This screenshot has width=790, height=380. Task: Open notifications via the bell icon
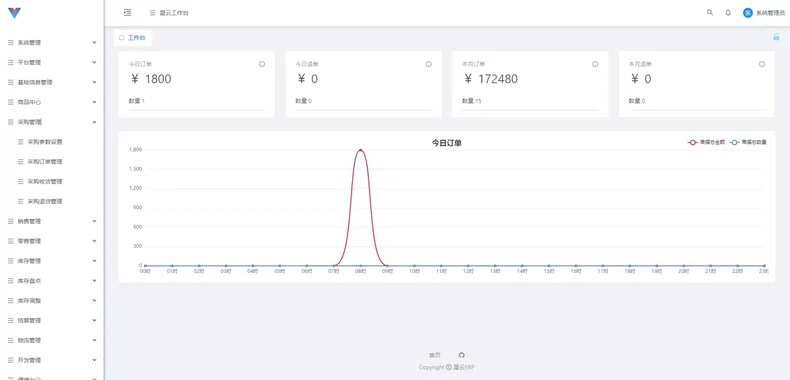tap(728, 13)
